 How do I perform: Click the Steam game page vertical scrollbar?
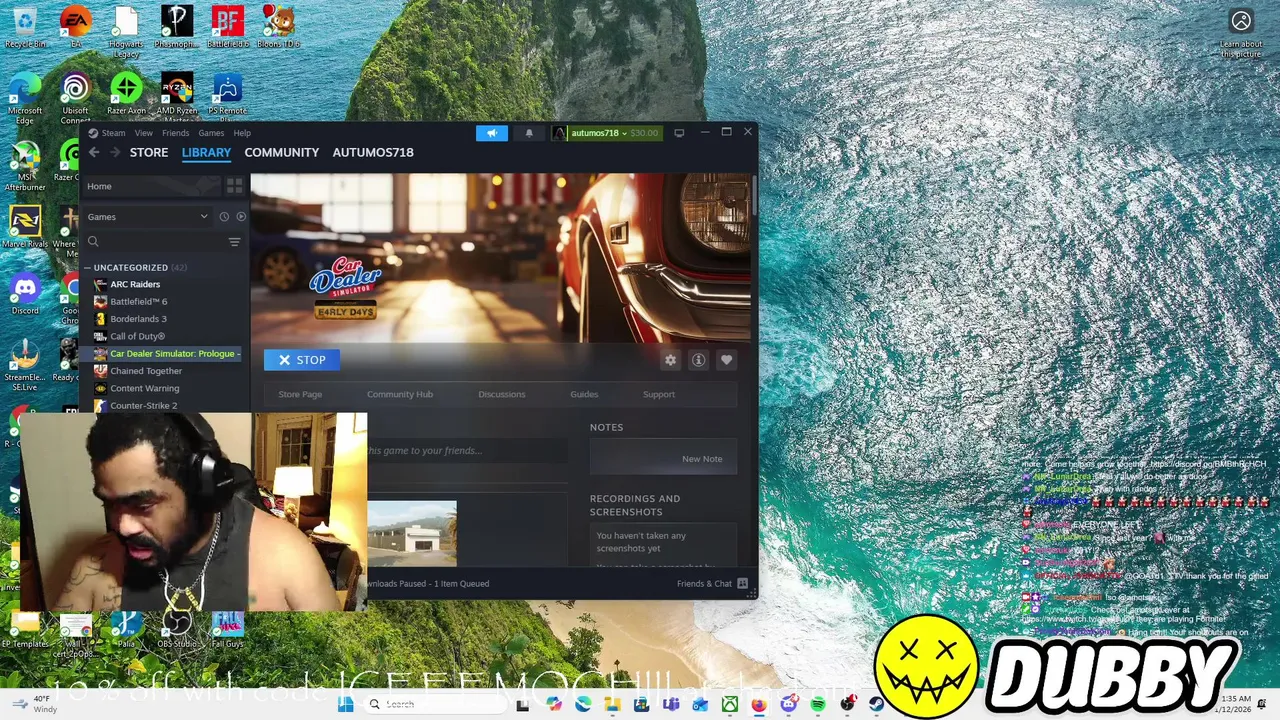coord(753,193)
